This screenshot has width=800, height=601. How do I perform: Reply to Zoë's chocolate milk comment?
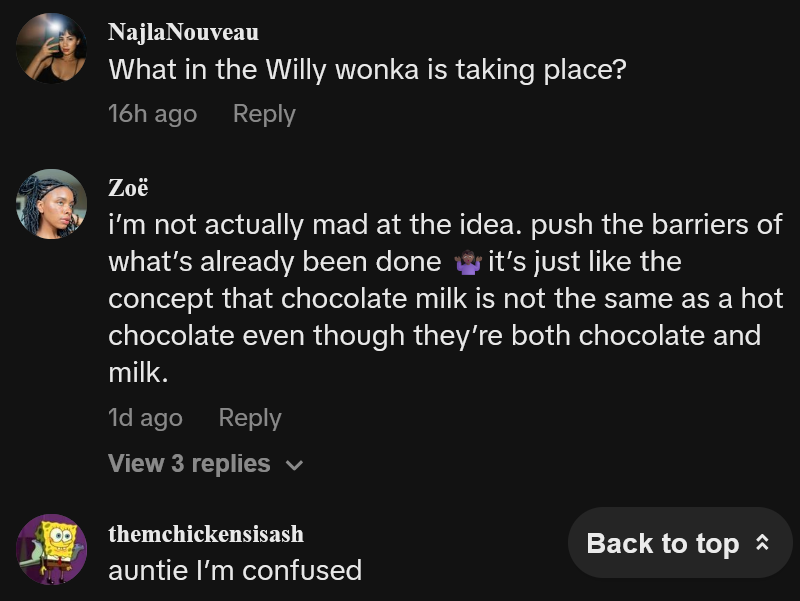pyautogui.click(x=249, y=417)
